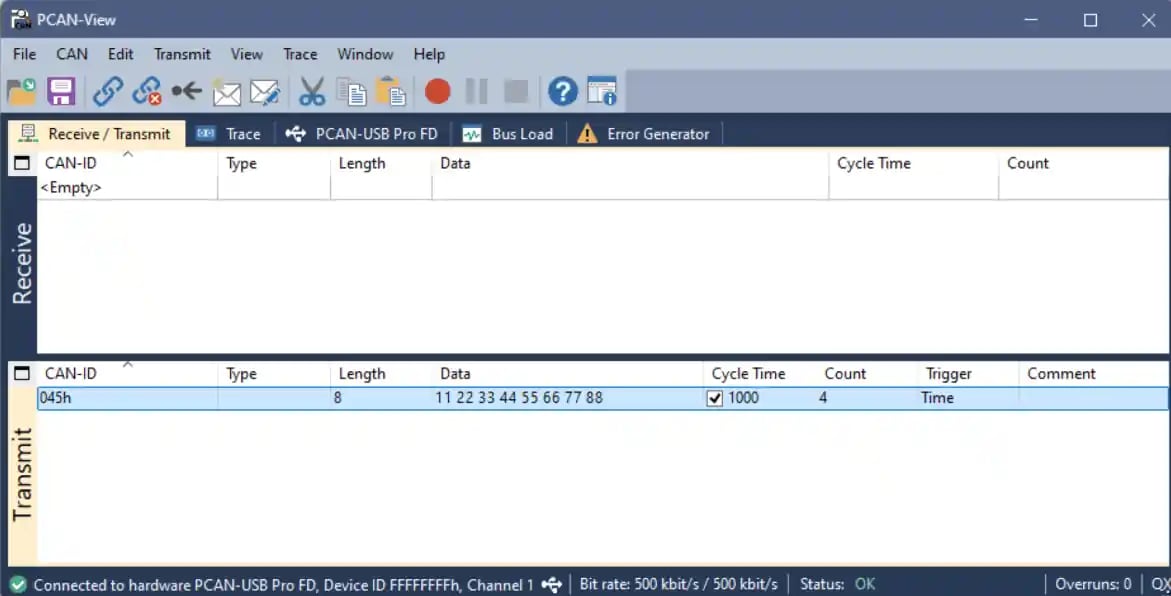Switch to the Trace tab
Viewport: 1171px width, 596px height.
pos(229,134)
